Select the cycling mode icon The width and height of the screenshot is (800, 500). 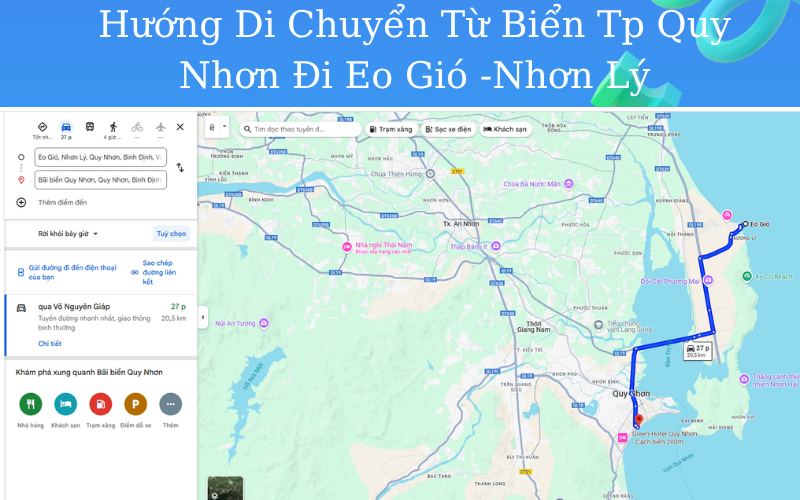pyautogui.click(x=137, y=127)
